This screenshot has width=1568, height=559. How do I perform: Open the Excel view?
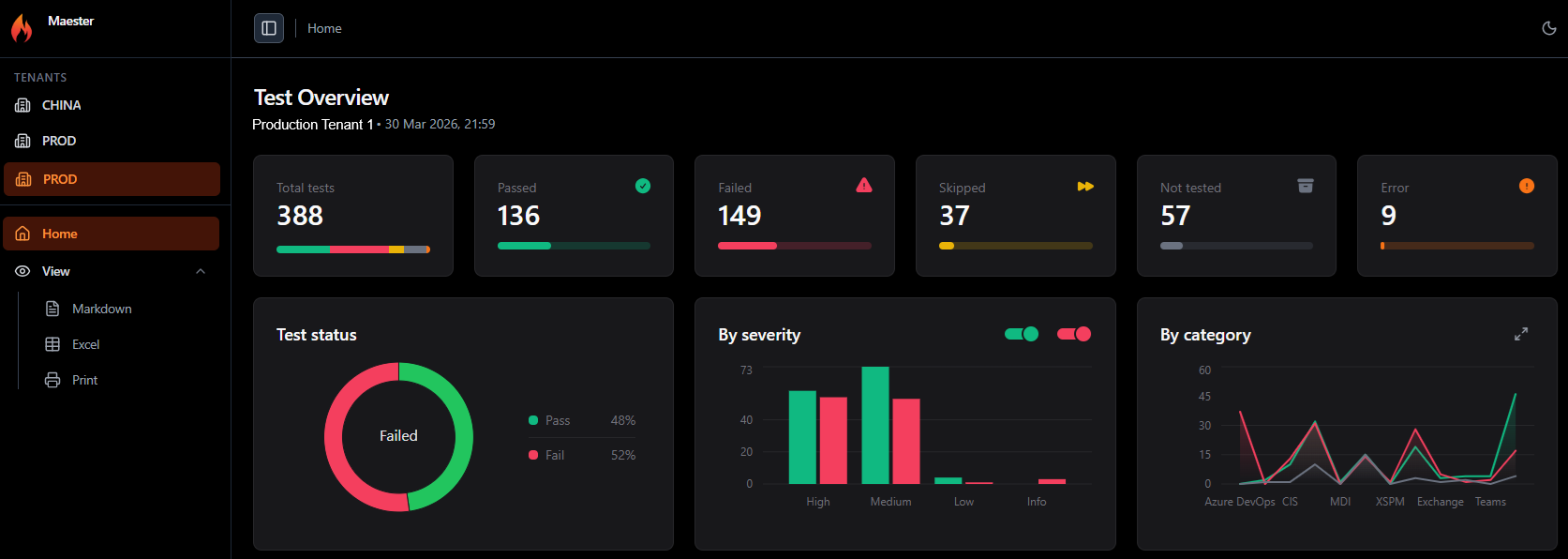coord(85,344)
